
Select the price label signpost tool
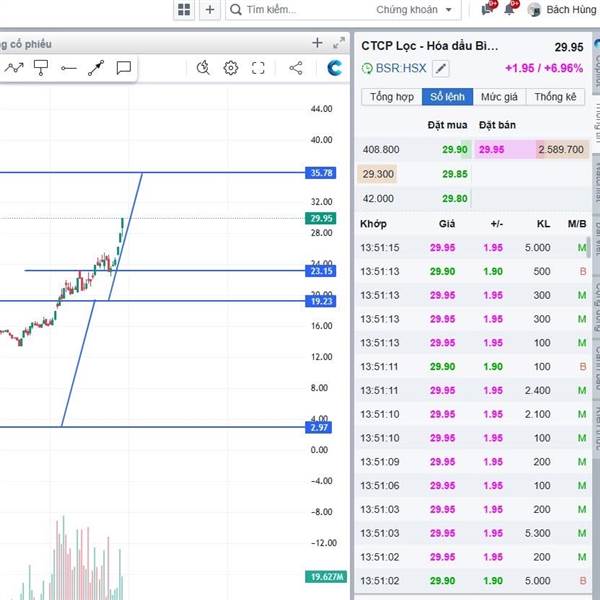41,68
